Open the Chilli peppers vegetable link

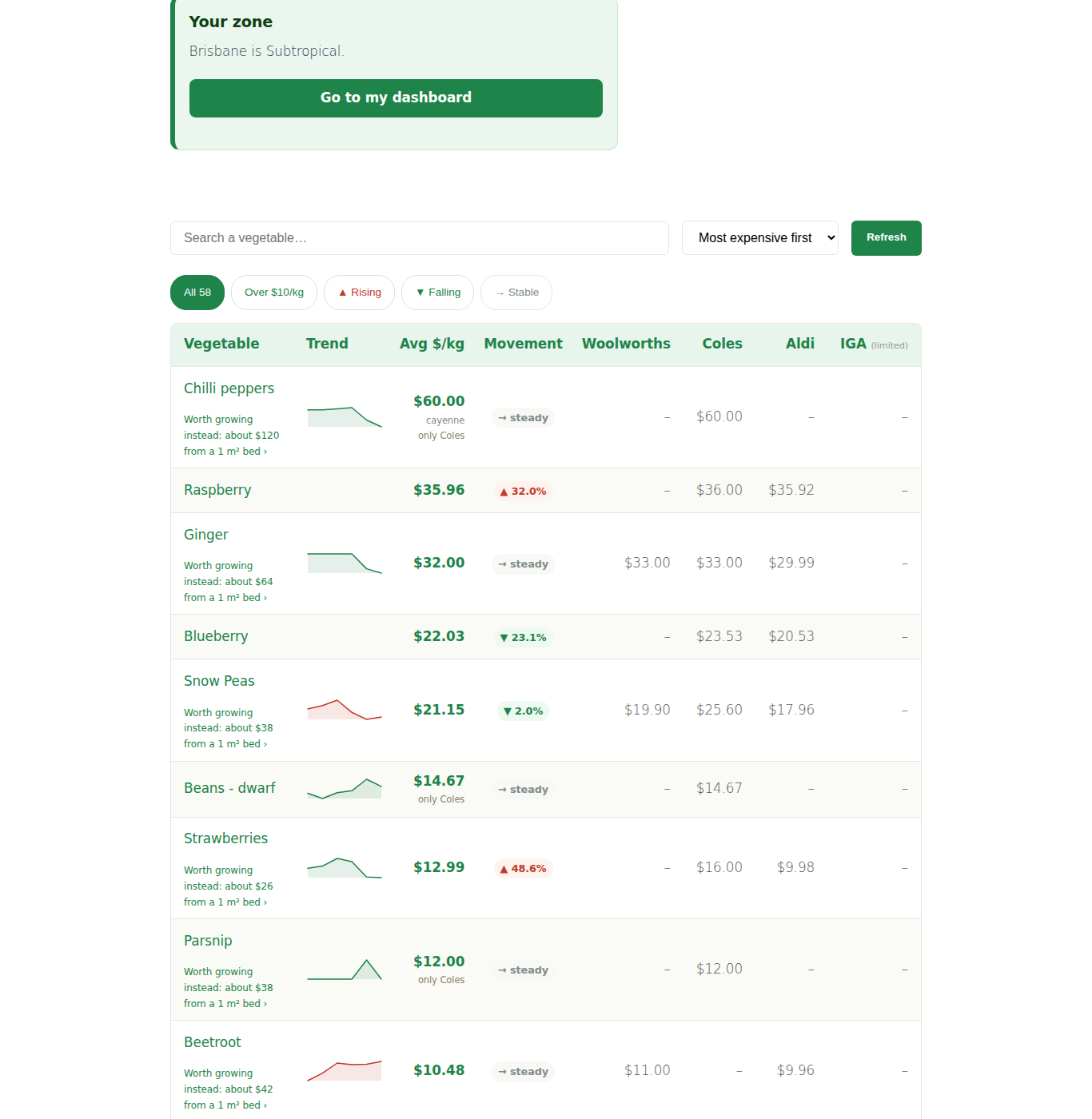tap(229, 388)
